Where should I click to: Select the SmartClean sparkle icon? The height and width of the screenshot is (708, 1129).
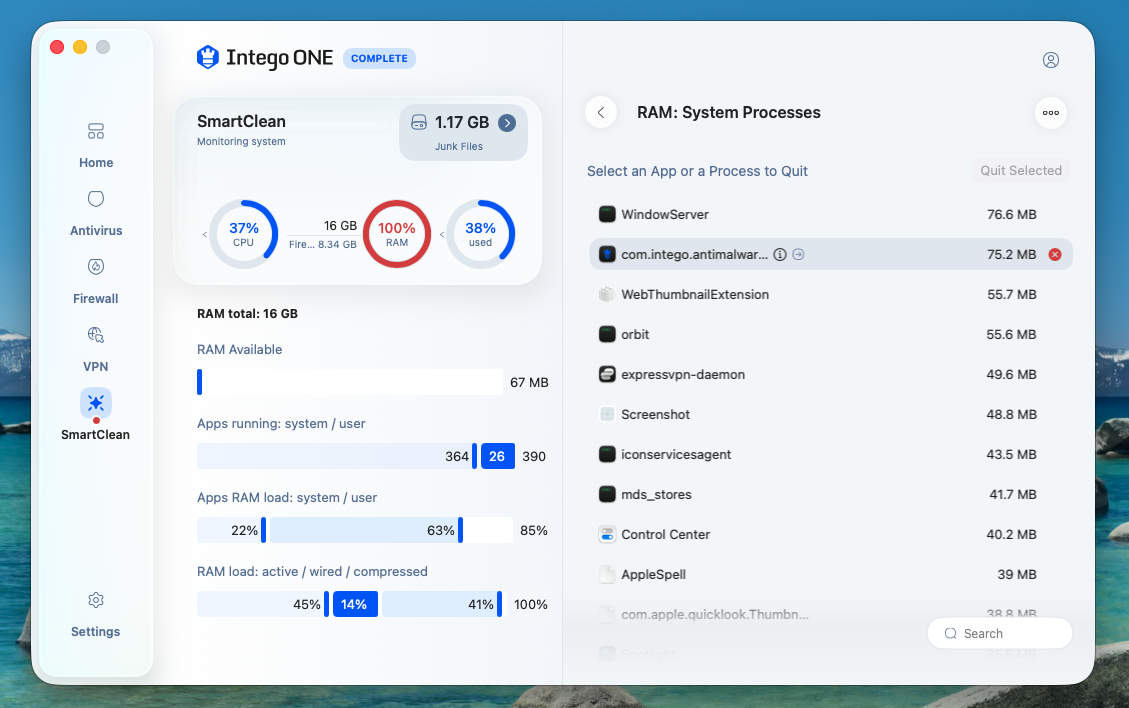click(x=96, y=403)
